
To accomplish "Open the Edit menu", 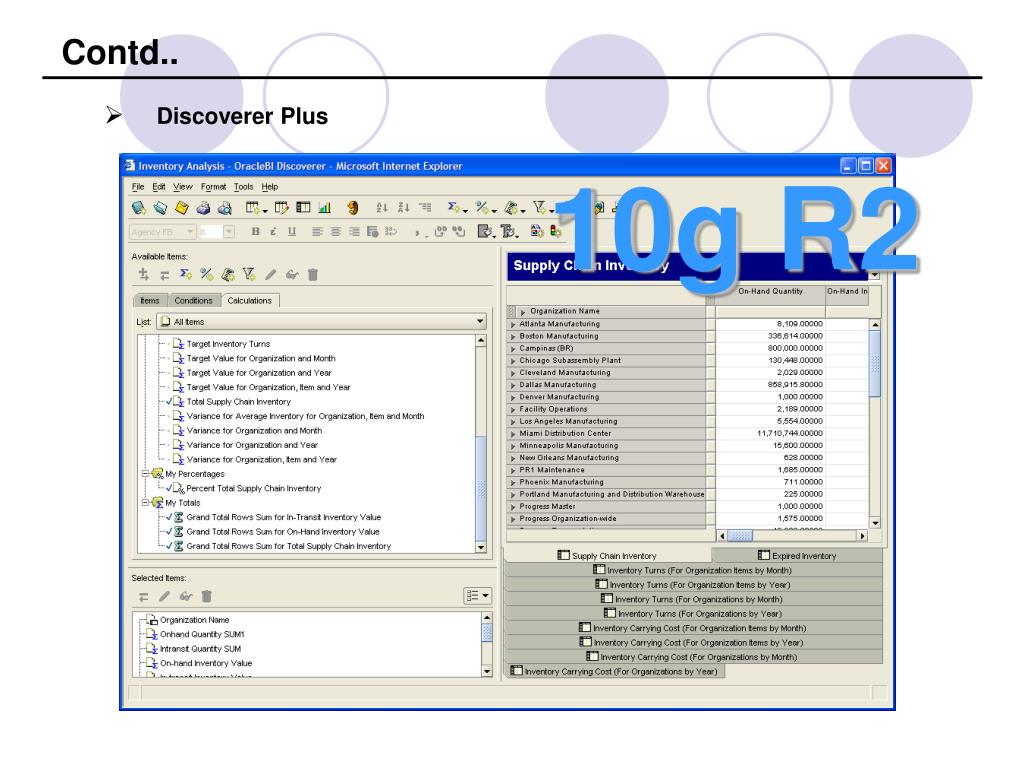I will tap(159, 187).
